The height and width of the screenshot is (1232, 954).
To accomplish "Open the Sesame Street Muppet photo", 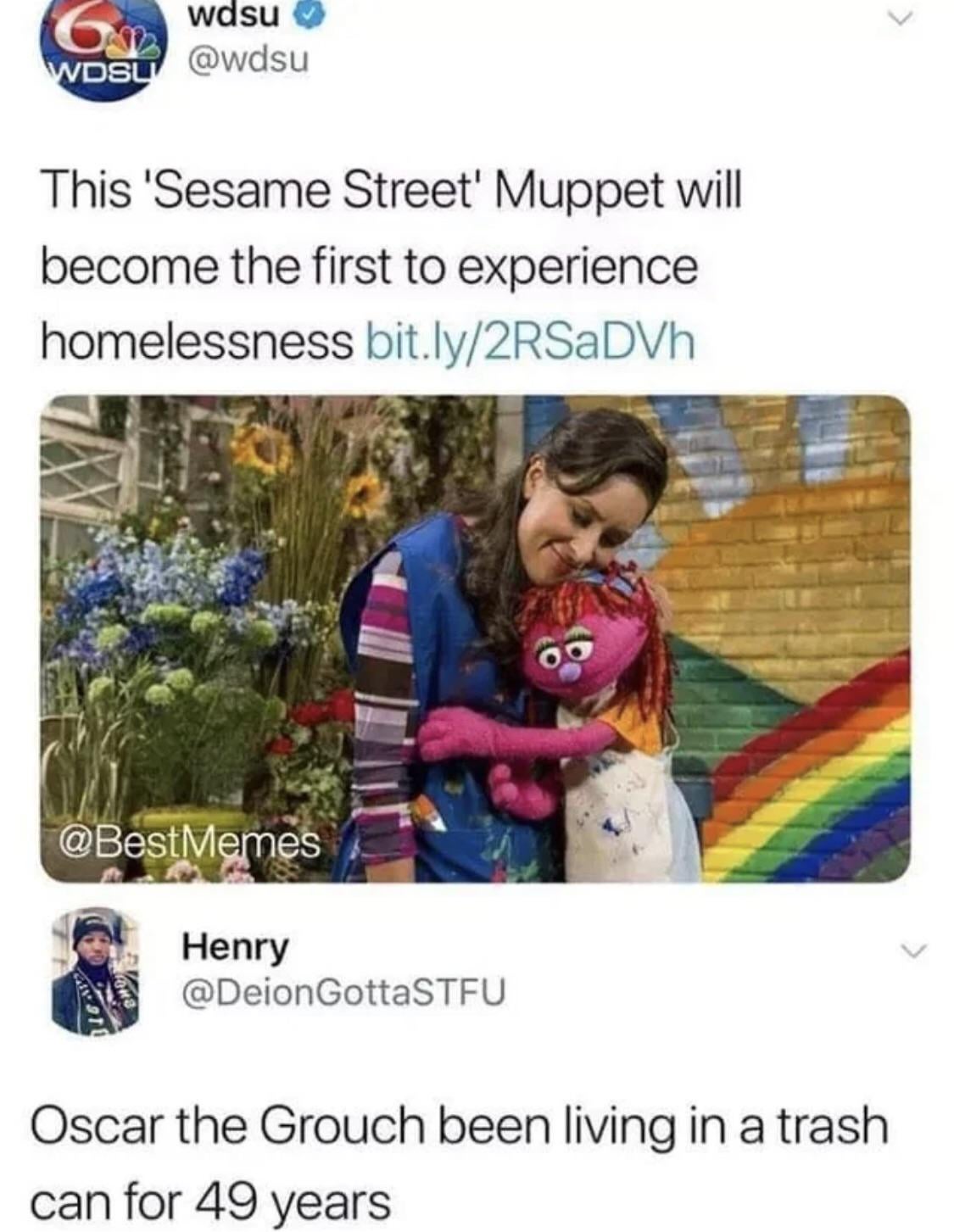I will pyautogui.click(x=475, y=638).
